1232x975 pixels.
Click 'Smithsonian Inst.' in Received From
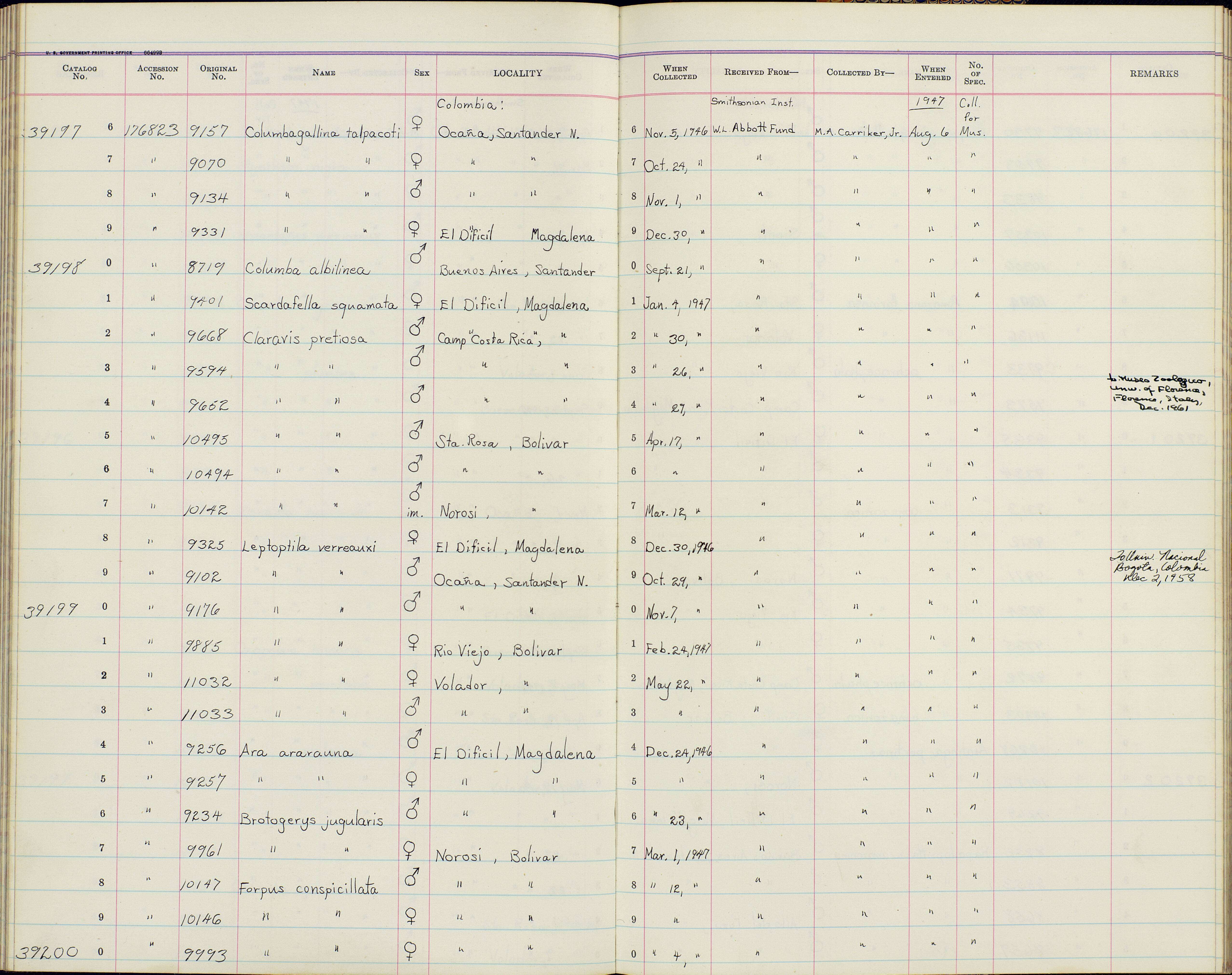point(752,102)
